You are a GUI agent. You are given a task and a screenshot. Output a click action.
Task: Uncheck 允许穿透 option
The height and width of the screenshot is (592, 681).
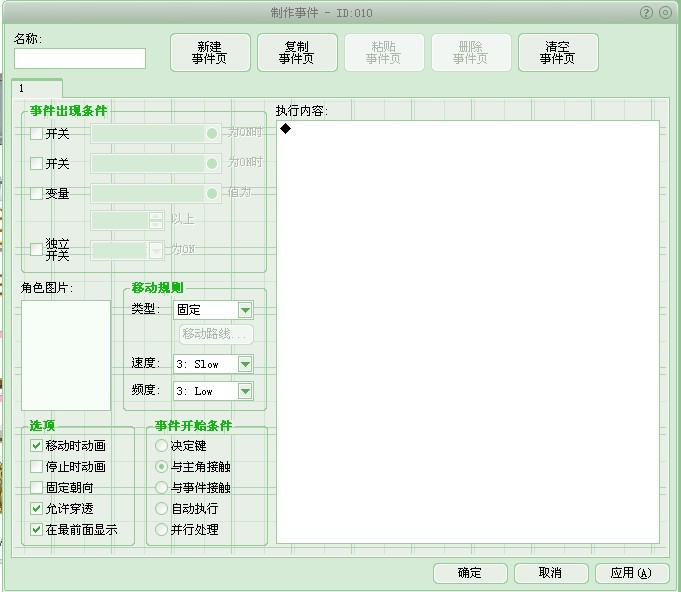coord(36,509)
